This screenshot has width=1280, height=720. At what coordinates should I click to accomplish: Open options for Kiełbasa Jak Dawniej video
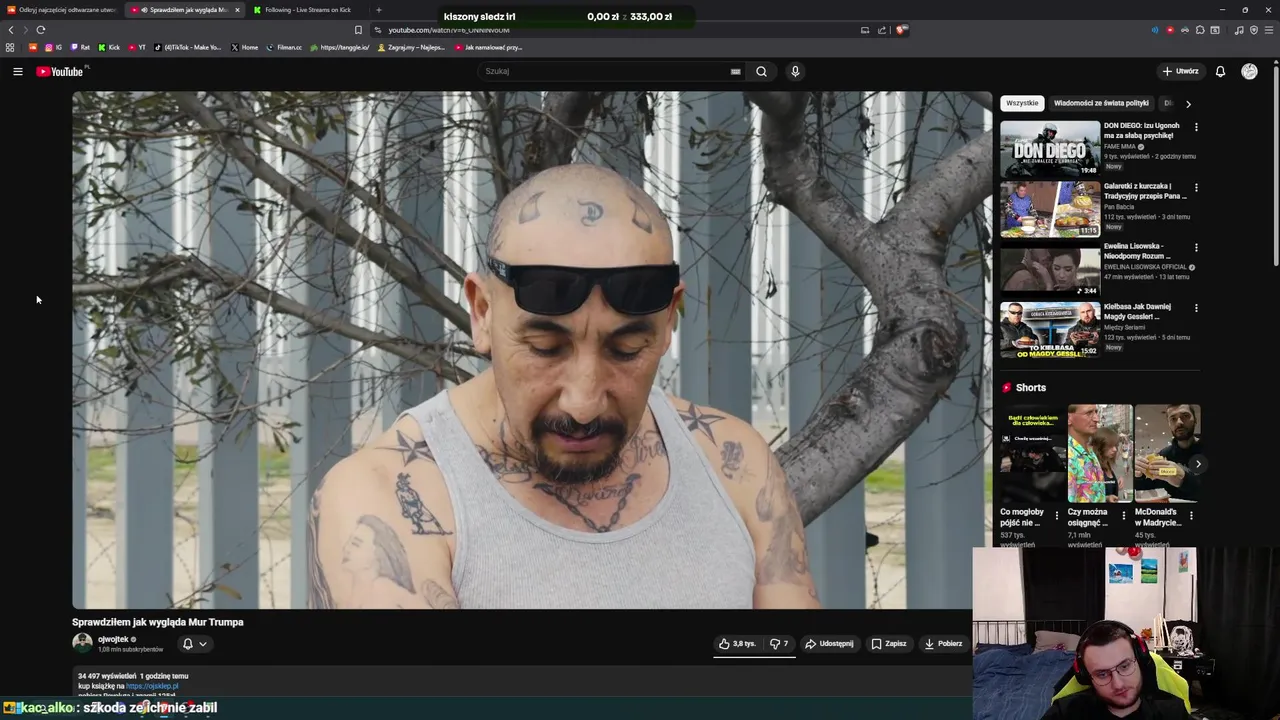tap(1196, 308)
